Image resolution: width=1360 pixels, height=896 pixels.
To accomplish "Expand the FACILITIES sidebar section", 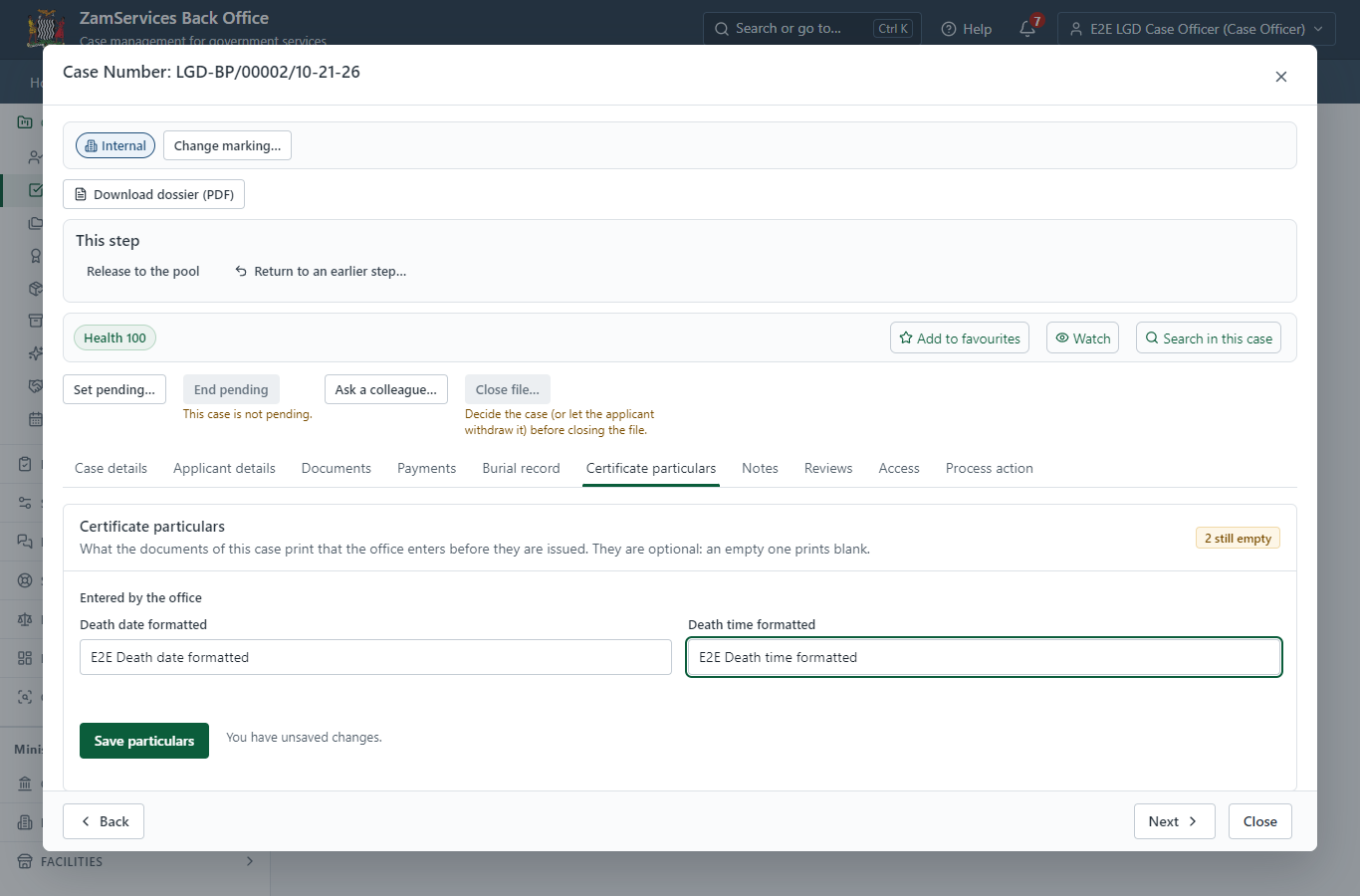I will click(x=135, y=862).
